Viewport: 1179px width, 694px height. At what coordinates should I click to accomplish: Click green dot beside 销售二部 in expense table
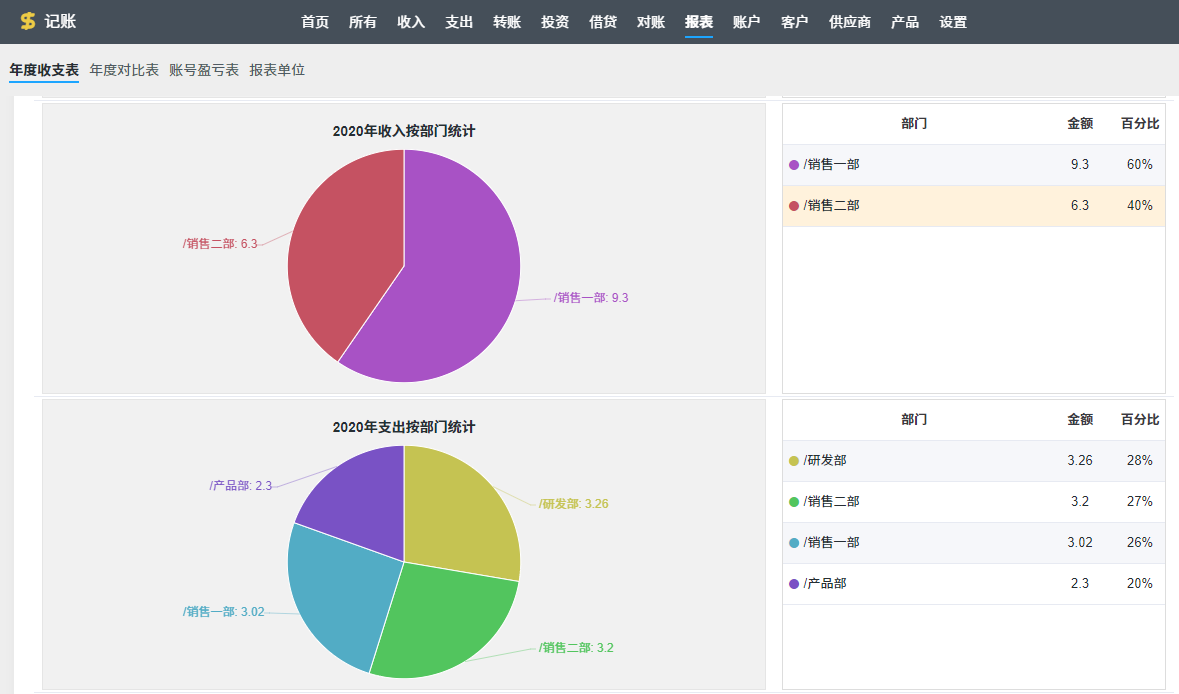[x=793, y=502]
